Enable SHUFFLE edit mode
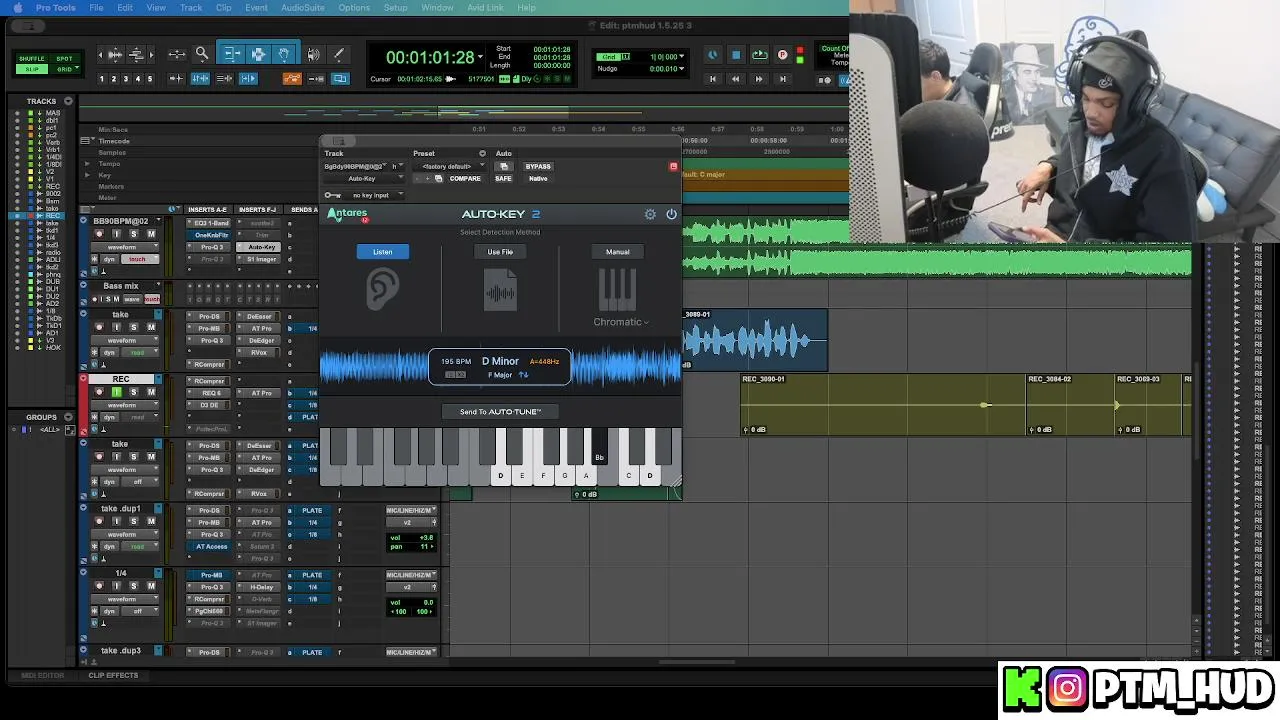This screenshot has width=1280, height=720. [x=32, y=59]
